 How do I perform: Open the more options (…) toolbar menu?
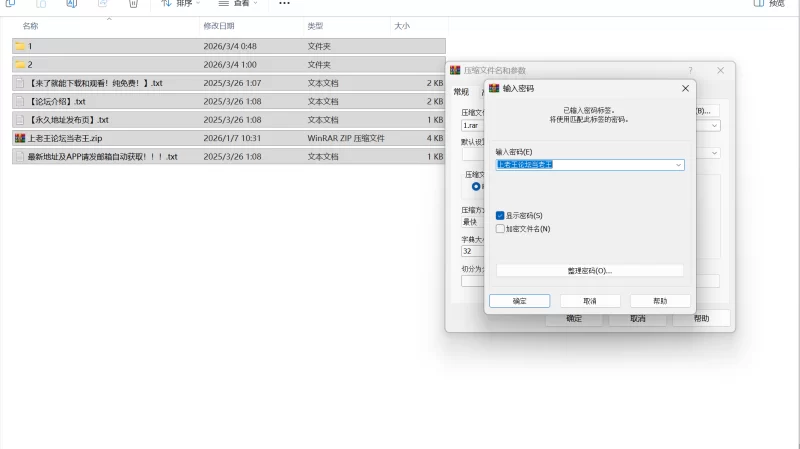pos(284,3)
